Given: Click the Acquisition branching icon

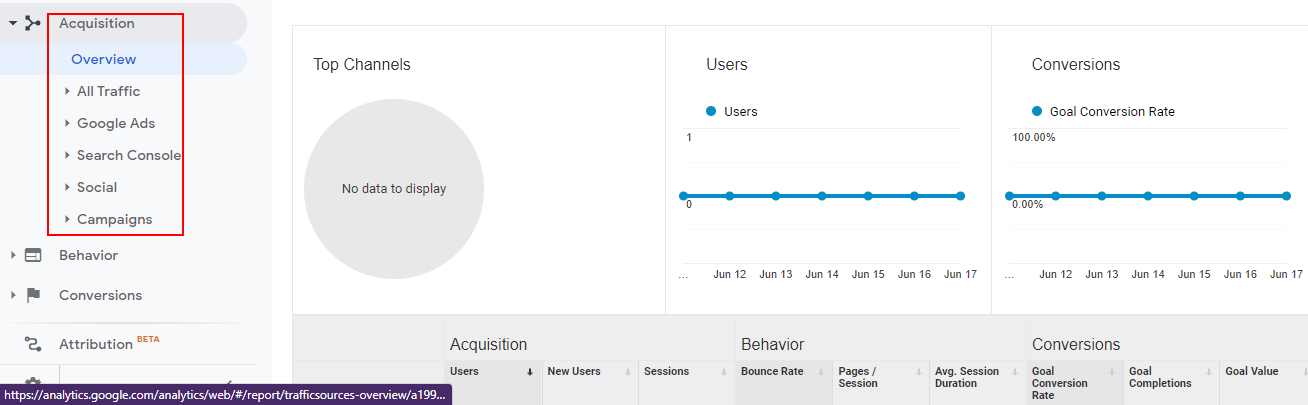Looking at the screenshot, I should pos(33,23).
